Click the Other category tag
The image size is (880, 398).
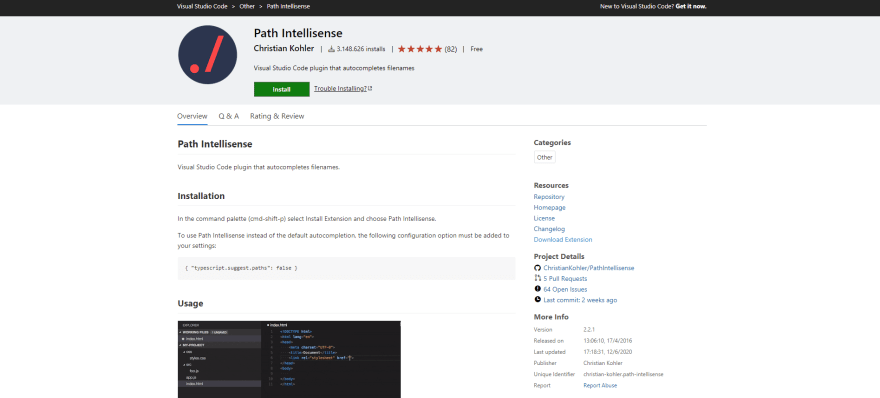544,157
